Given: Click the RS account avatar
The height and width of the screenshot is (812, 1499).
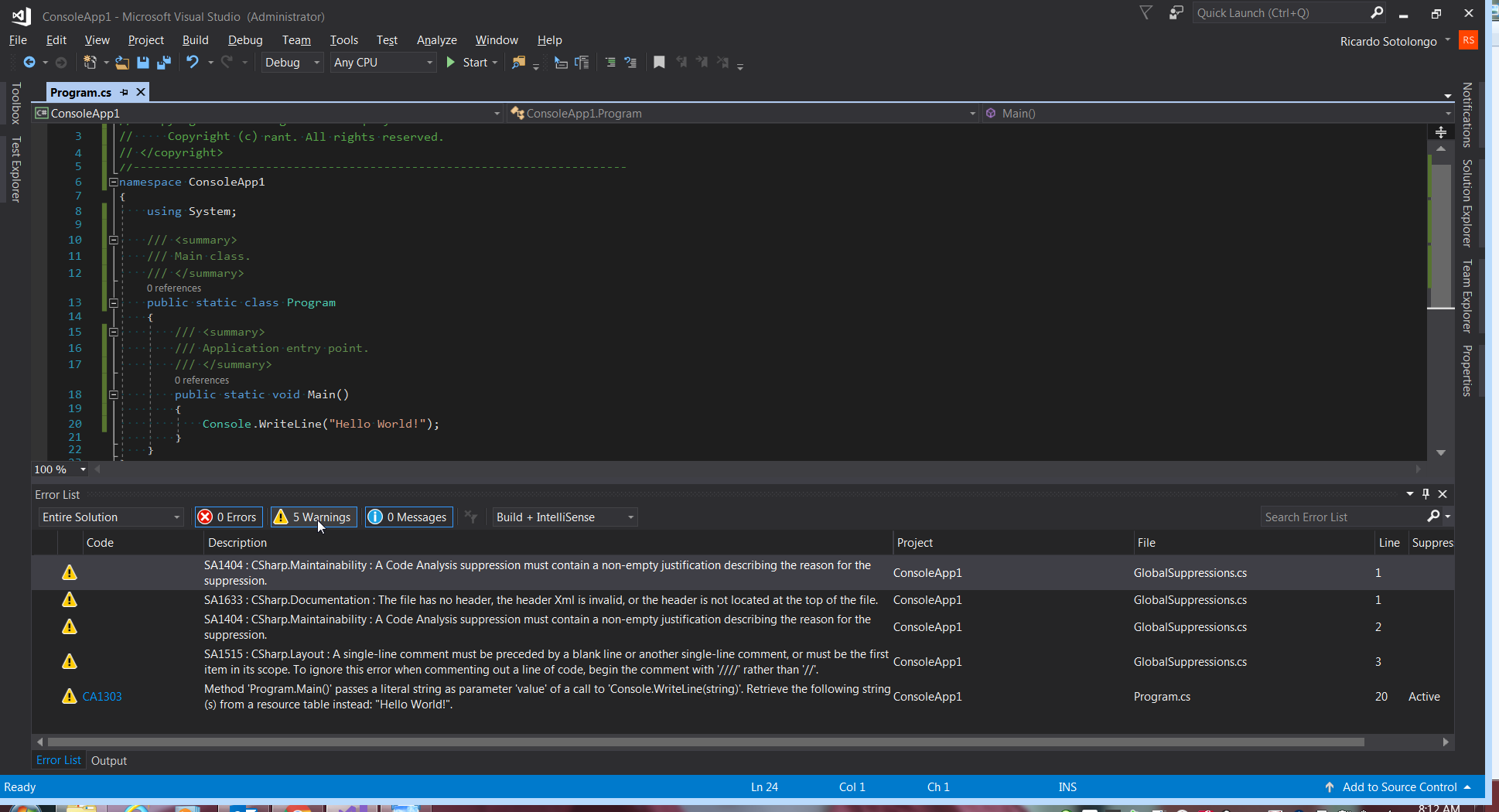Looking at the screenshot, I should (x=1468, y=40).
